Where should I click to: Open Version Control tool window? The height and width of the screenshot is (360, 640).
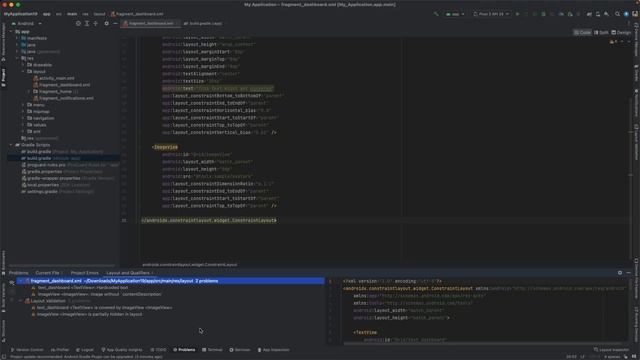(27, 350)
